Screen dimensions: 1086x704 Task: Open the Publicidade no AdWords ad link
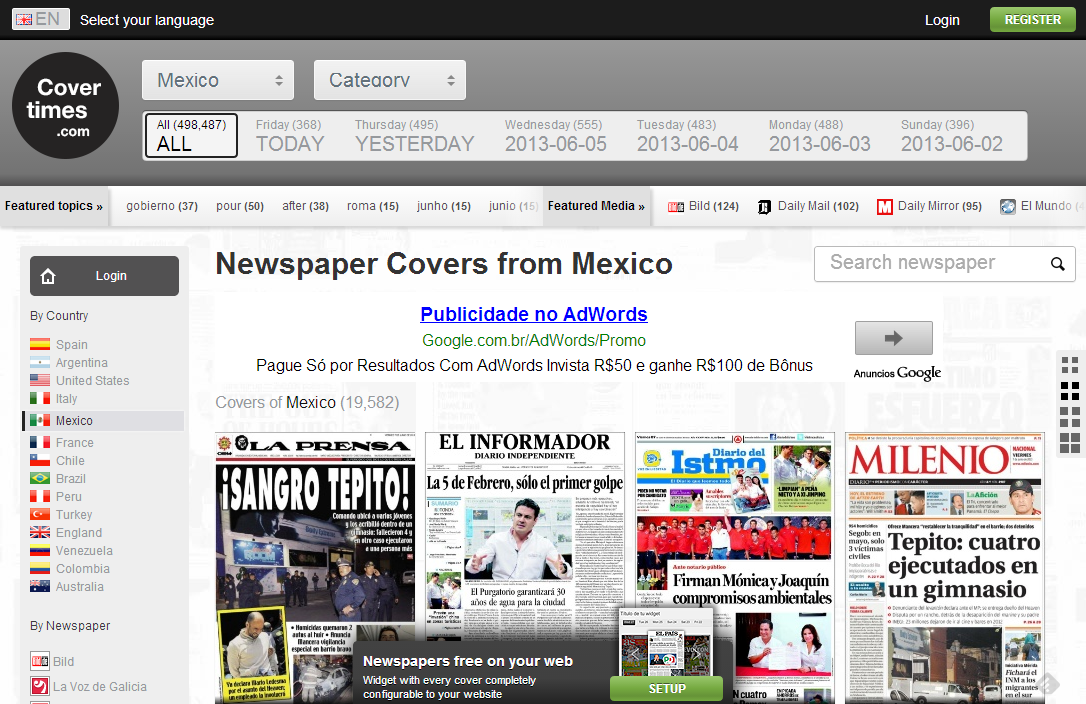pos(534,315)
